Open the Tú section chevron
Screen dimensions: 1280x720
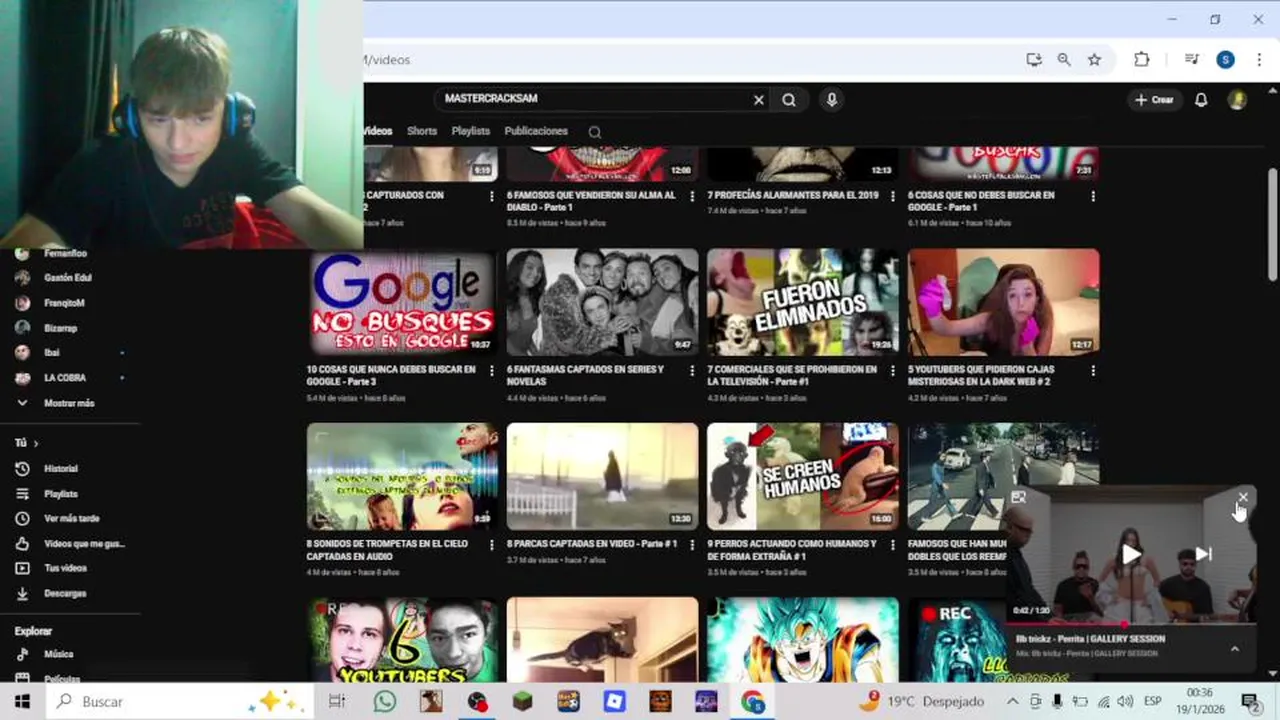click(35, 443)
